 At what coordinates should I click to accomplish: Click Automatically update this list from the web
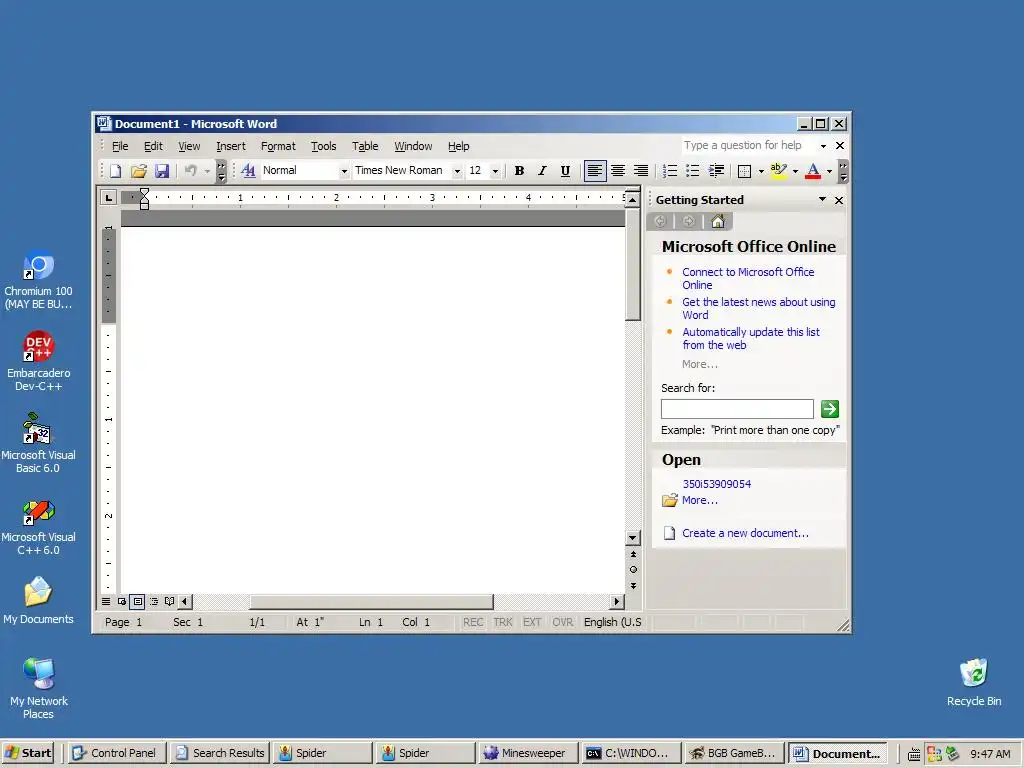(x=750, y=338)
